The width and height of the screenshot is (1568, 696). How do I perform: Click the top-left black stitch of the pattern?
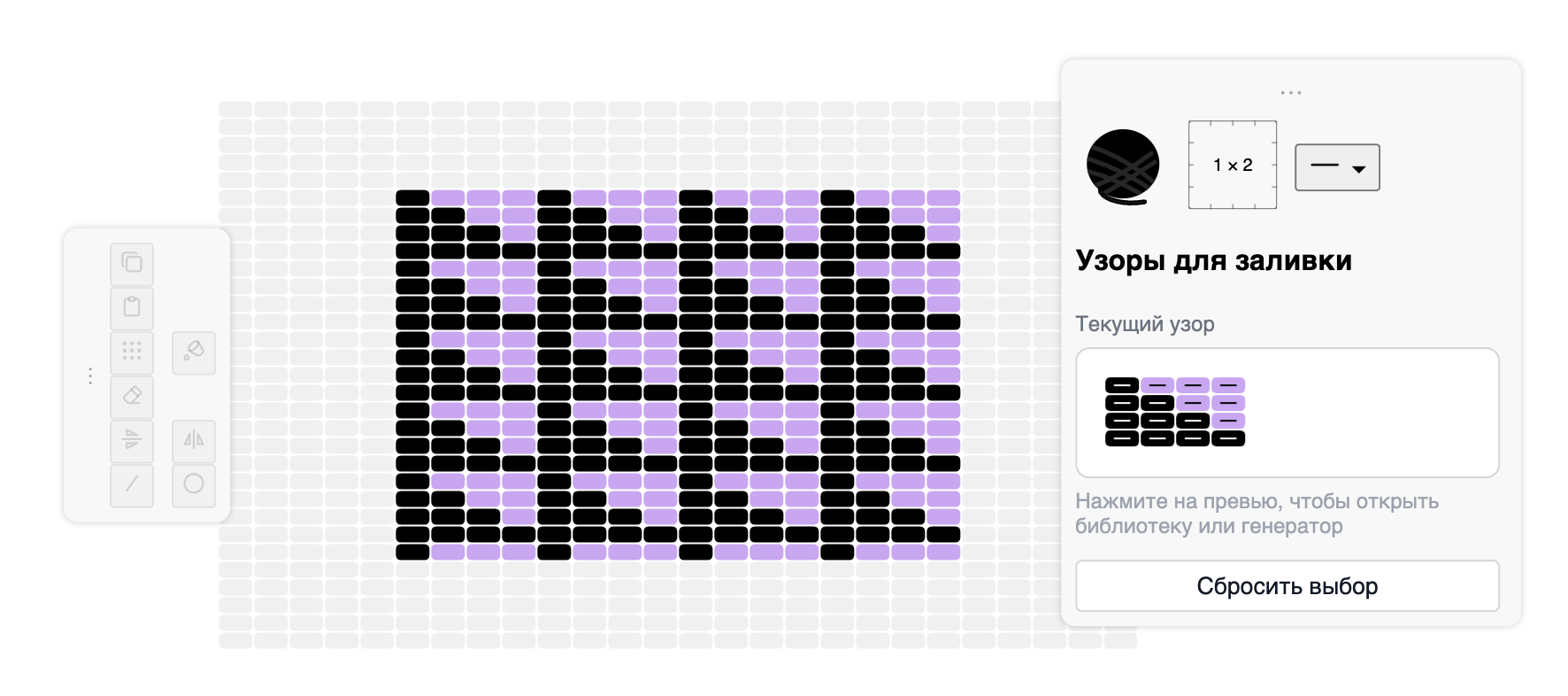tap(412, 197)
